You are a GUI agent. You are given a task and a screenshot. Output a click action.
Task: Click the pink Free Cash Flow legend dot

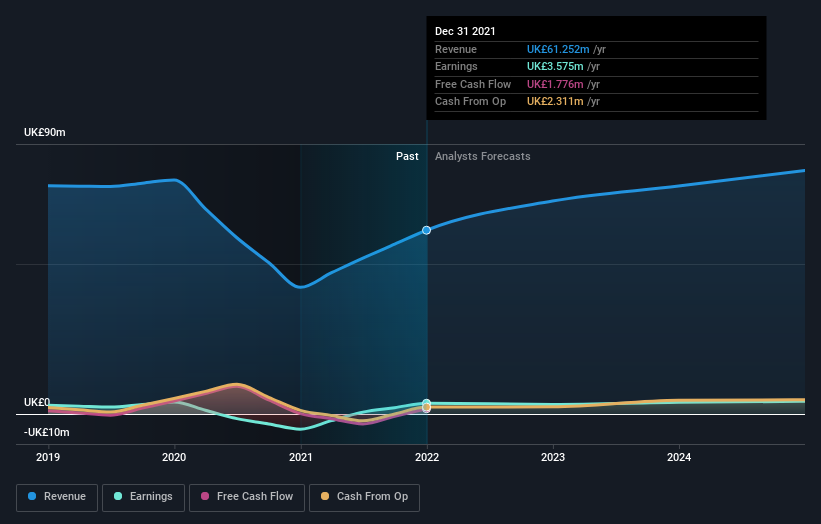205,496
